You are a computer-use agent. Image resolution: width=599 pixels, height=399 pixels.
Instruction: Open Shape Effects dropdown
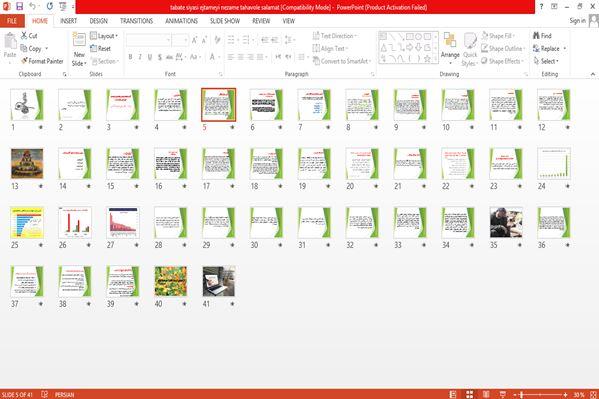click(503, 61)
